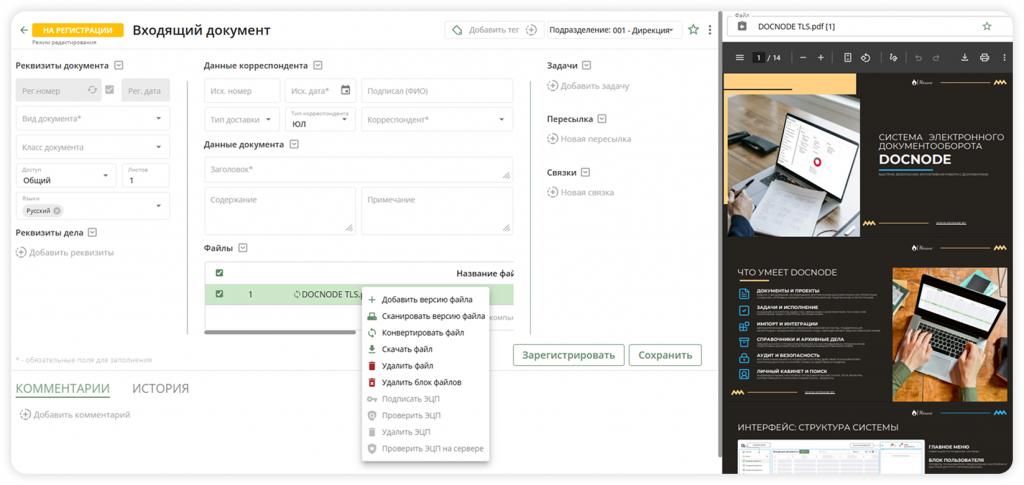Viewport: 1024px width, 485px height.
Task: Click plus icon of Добавить комментарий
Action: tap(25, 415)
